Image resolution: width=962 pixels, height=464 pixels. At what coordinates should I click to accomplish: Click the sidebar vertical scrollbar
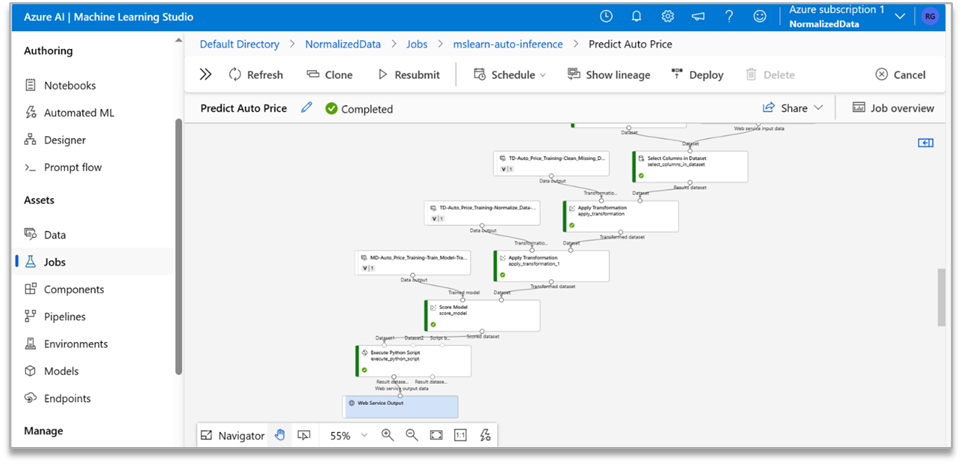179,246
